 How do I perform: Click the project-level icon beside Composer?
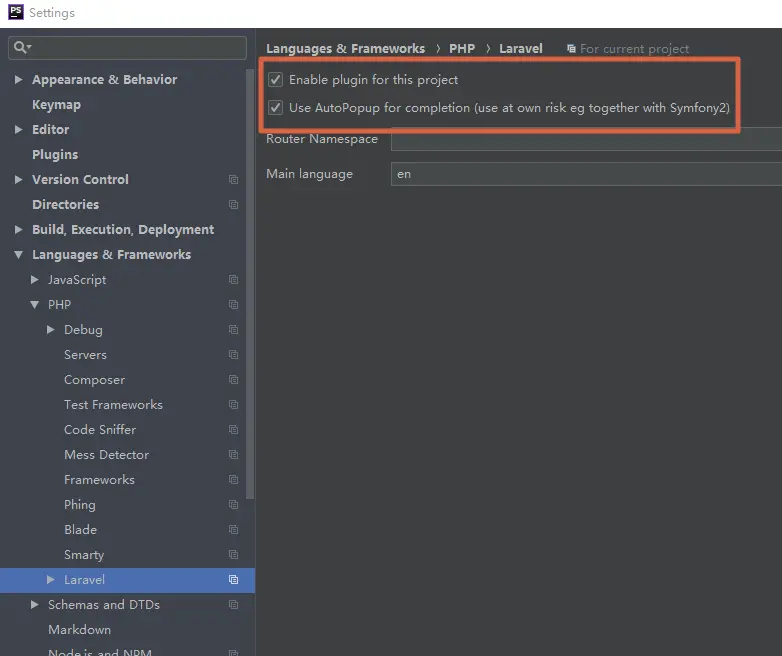click(233, 380)
